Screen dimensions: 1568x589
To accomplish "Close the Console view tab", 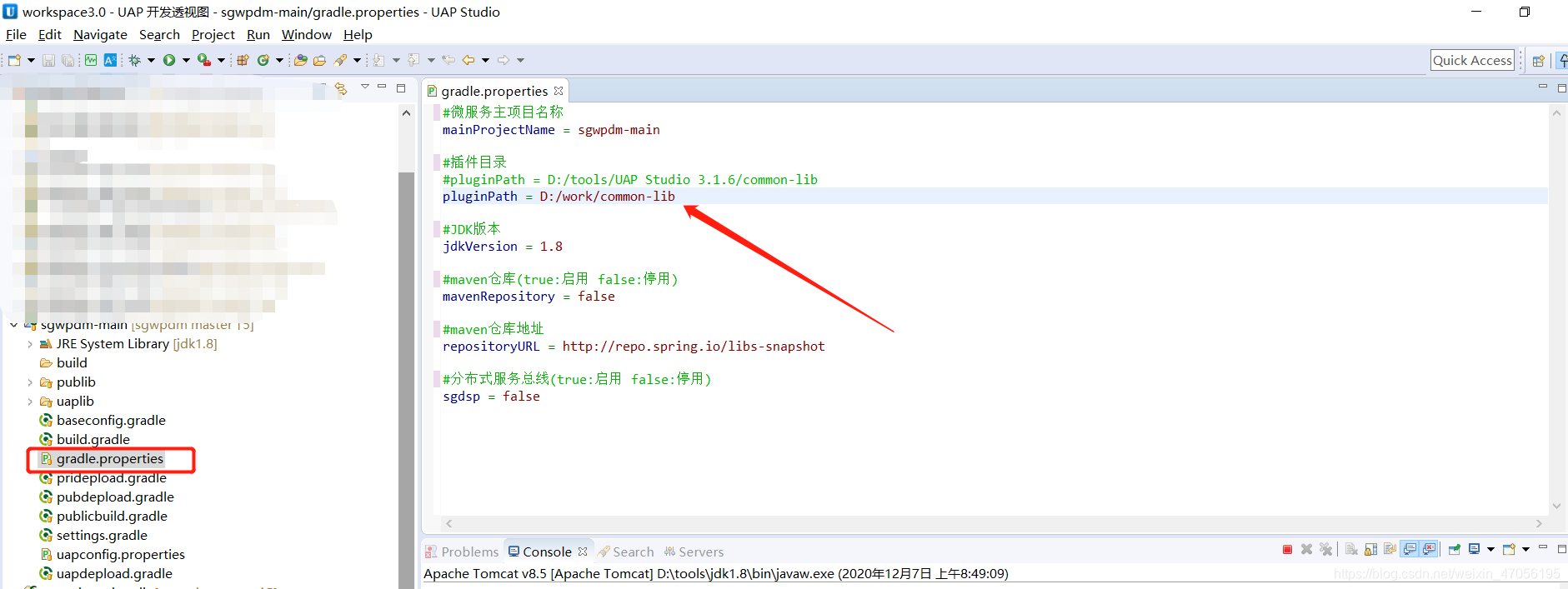I will click(x=583, y=552).
